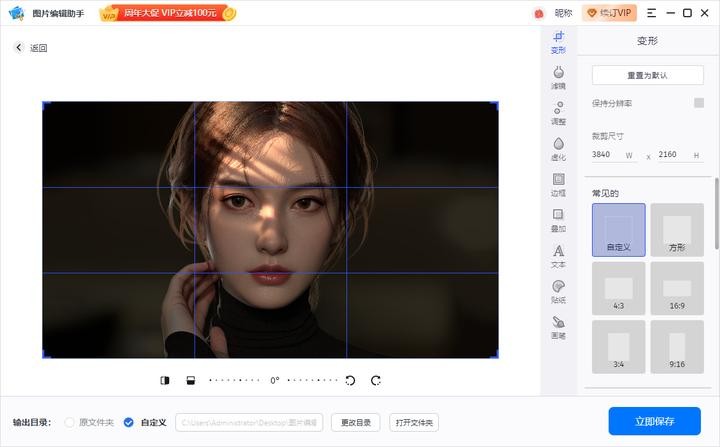Select the 原文件夹 radio option
720x447 pixels.
click(x=70, y=422)
